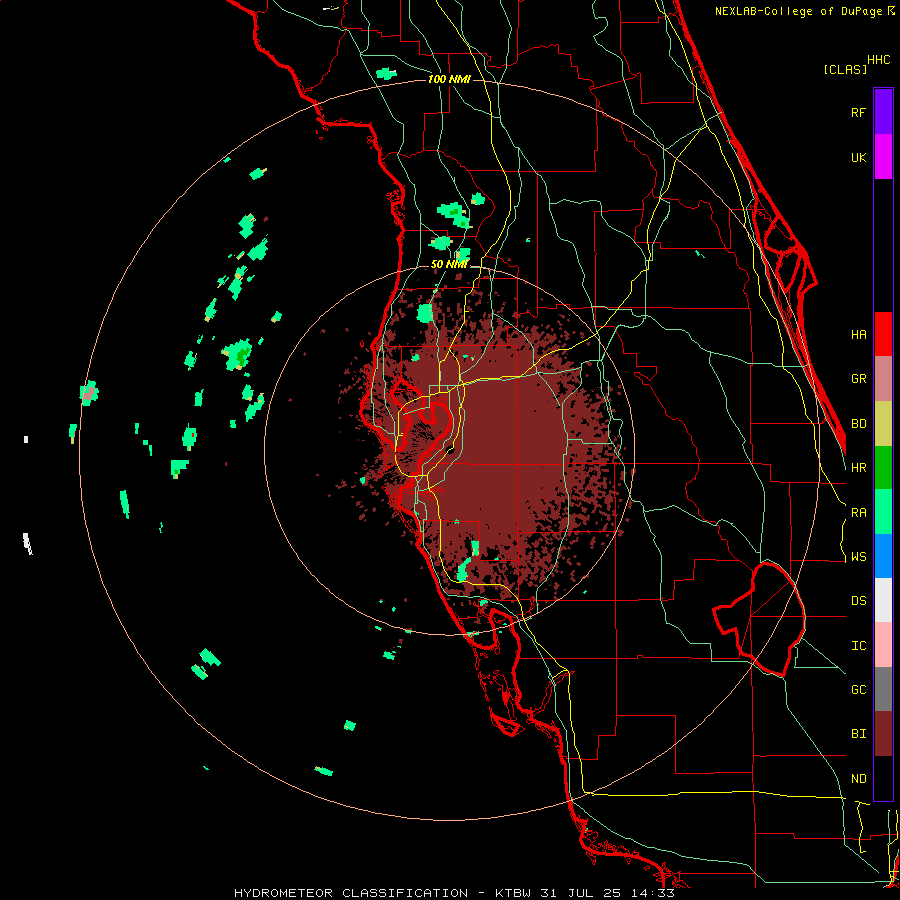900x900 pixels.
Task: Click the blue WS color swatch
Action: click(883, 556)
